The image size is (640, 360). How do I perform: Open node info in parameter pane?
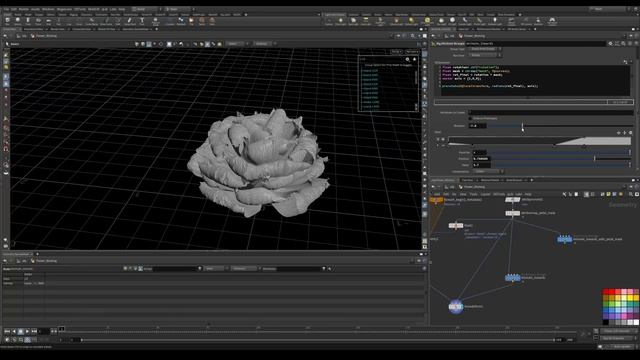tap(630, 43)
